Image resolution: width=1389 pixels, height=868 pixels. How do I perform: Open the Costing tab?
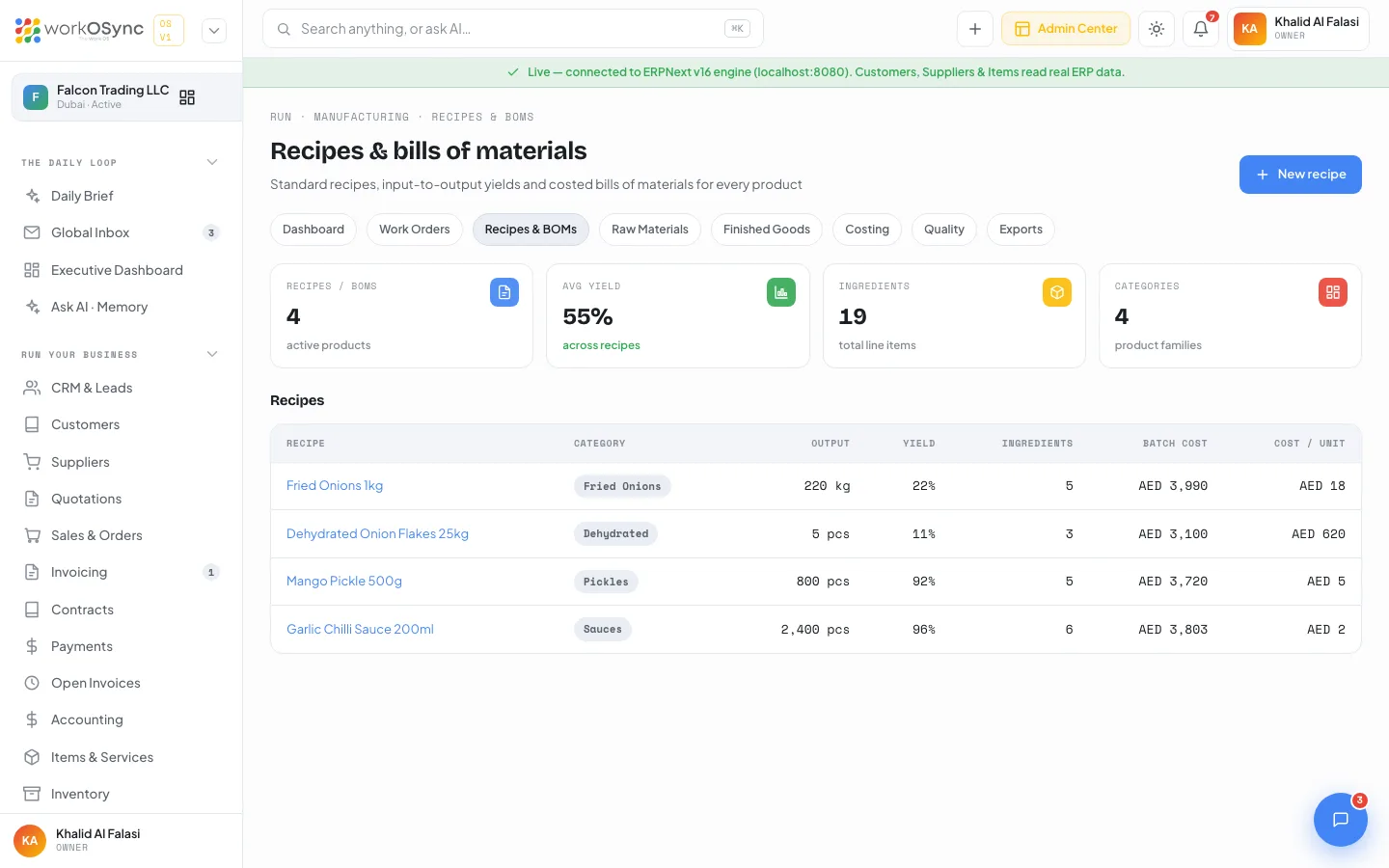(x=867, y=230)
